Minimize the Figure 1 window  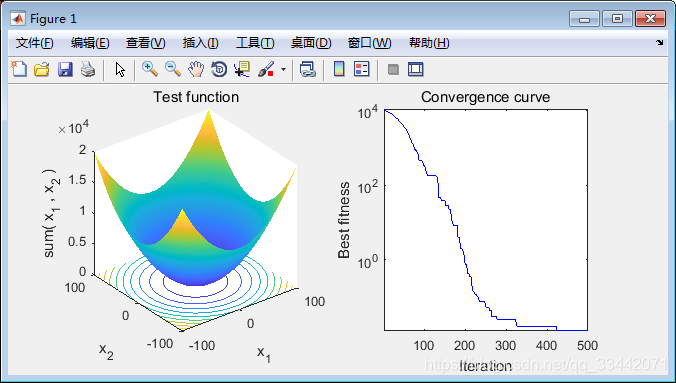[585, 19]
